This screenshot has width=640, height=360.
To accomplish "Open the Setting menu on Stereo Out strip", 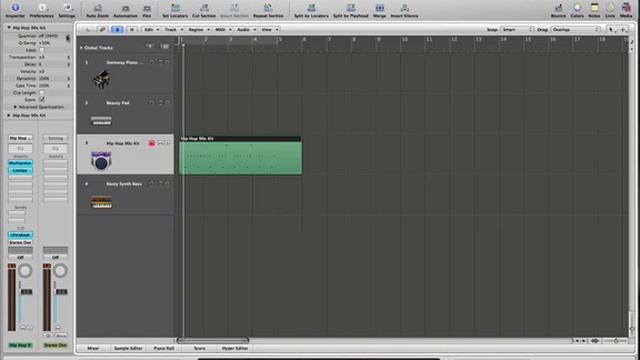I will click(x=56, y=138).
